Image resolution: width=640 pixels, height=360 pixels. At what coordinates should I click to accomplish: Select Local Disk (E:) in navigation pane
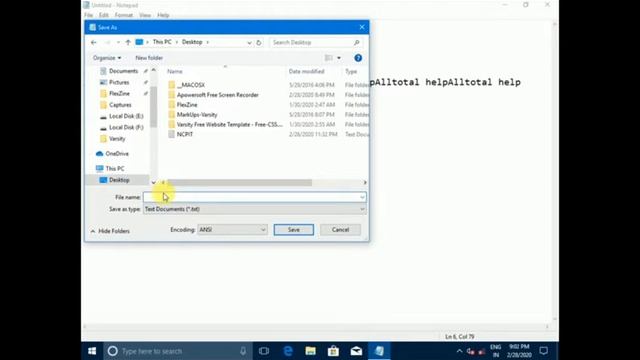[x=126, y=116]
